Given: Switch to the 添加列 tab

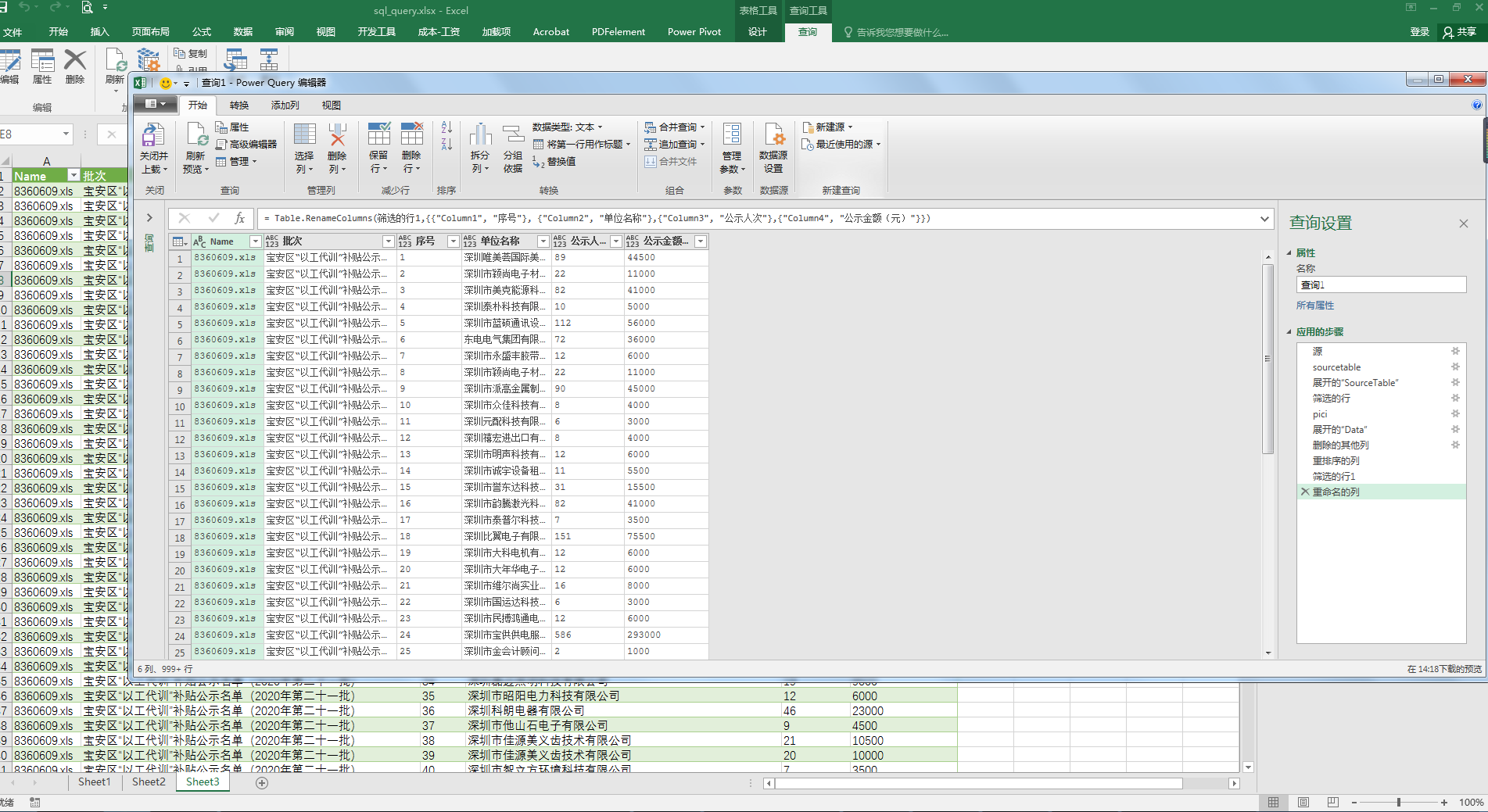Looking at the screenshot, I should coord(285,105).
